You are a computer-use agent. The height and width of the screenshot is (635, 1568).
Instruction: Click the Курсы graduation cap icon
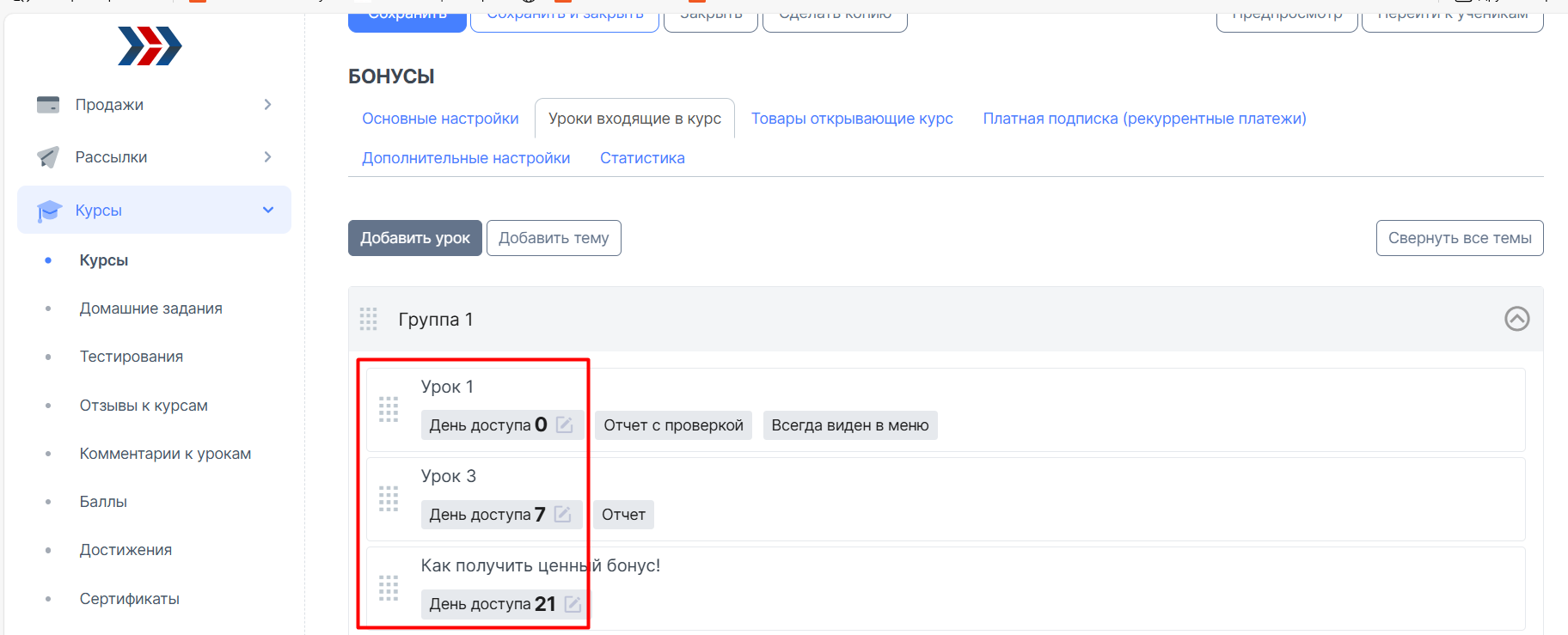(x=49, y=211)
